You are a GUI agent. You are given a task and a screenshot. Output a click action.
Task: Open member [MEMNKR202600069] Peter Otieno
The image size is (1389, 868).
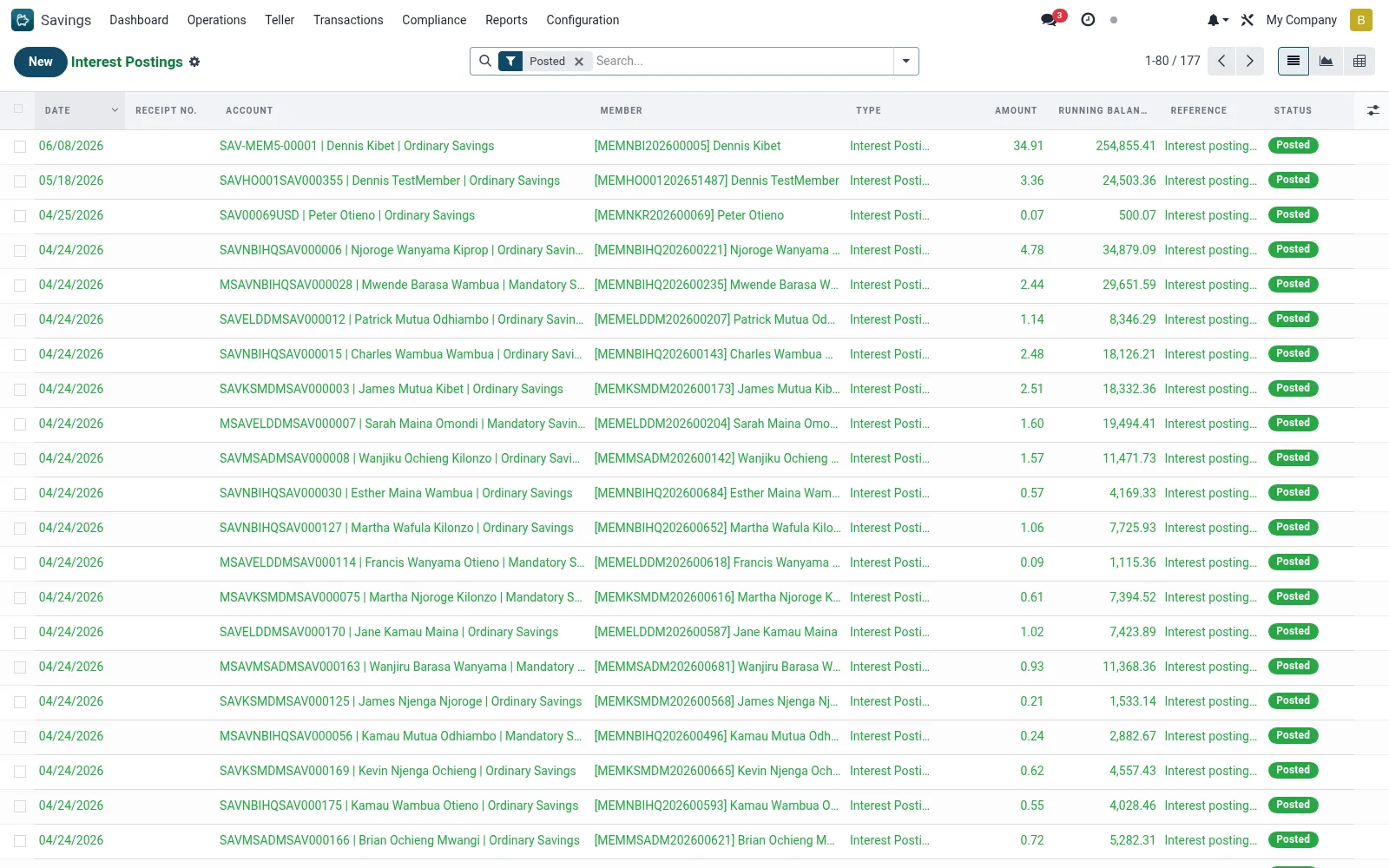pos(688,215)
